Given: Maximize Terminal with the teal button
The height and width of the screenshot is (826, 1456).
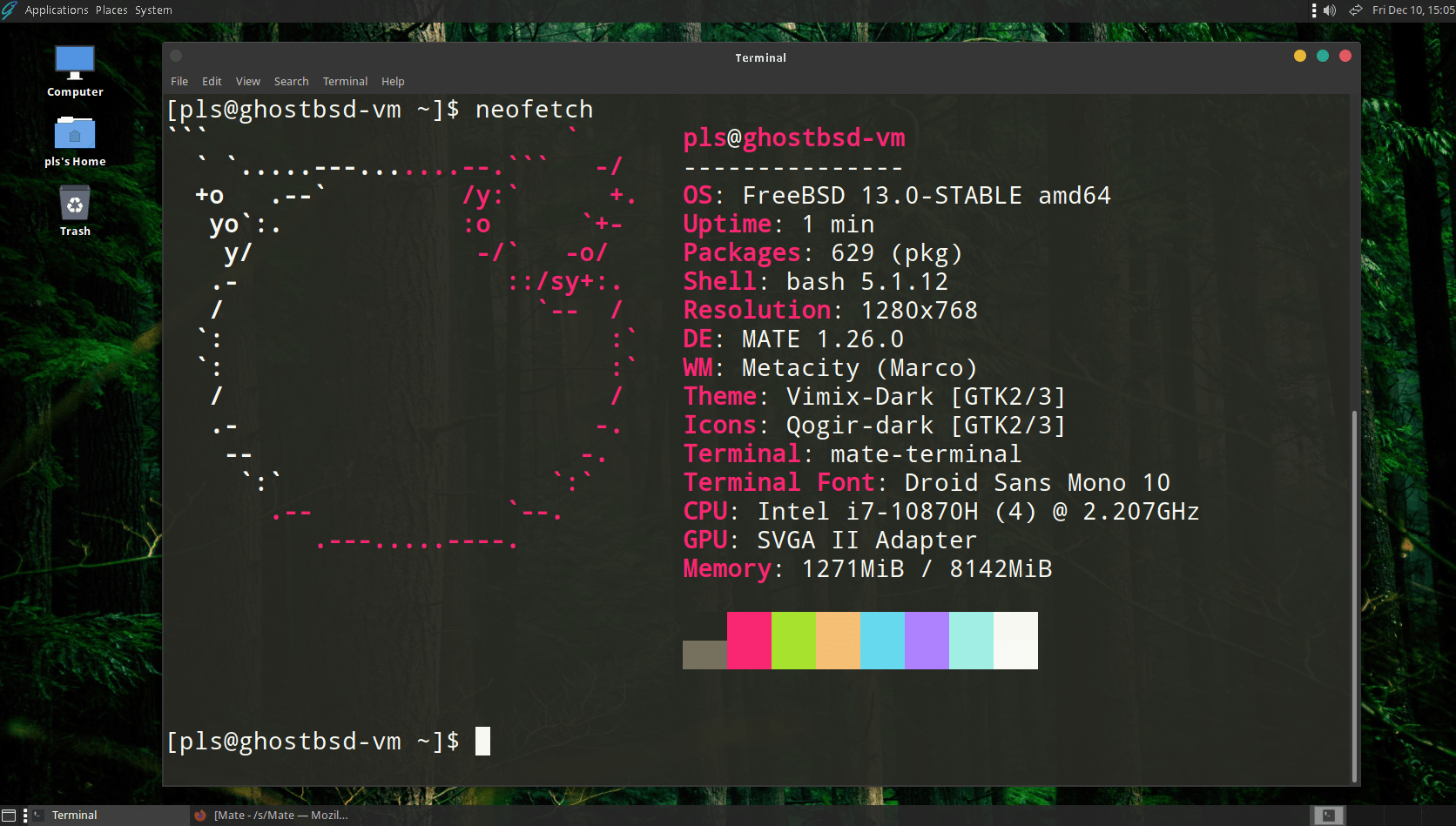Looking at the screenshot, I should 1323,56.
